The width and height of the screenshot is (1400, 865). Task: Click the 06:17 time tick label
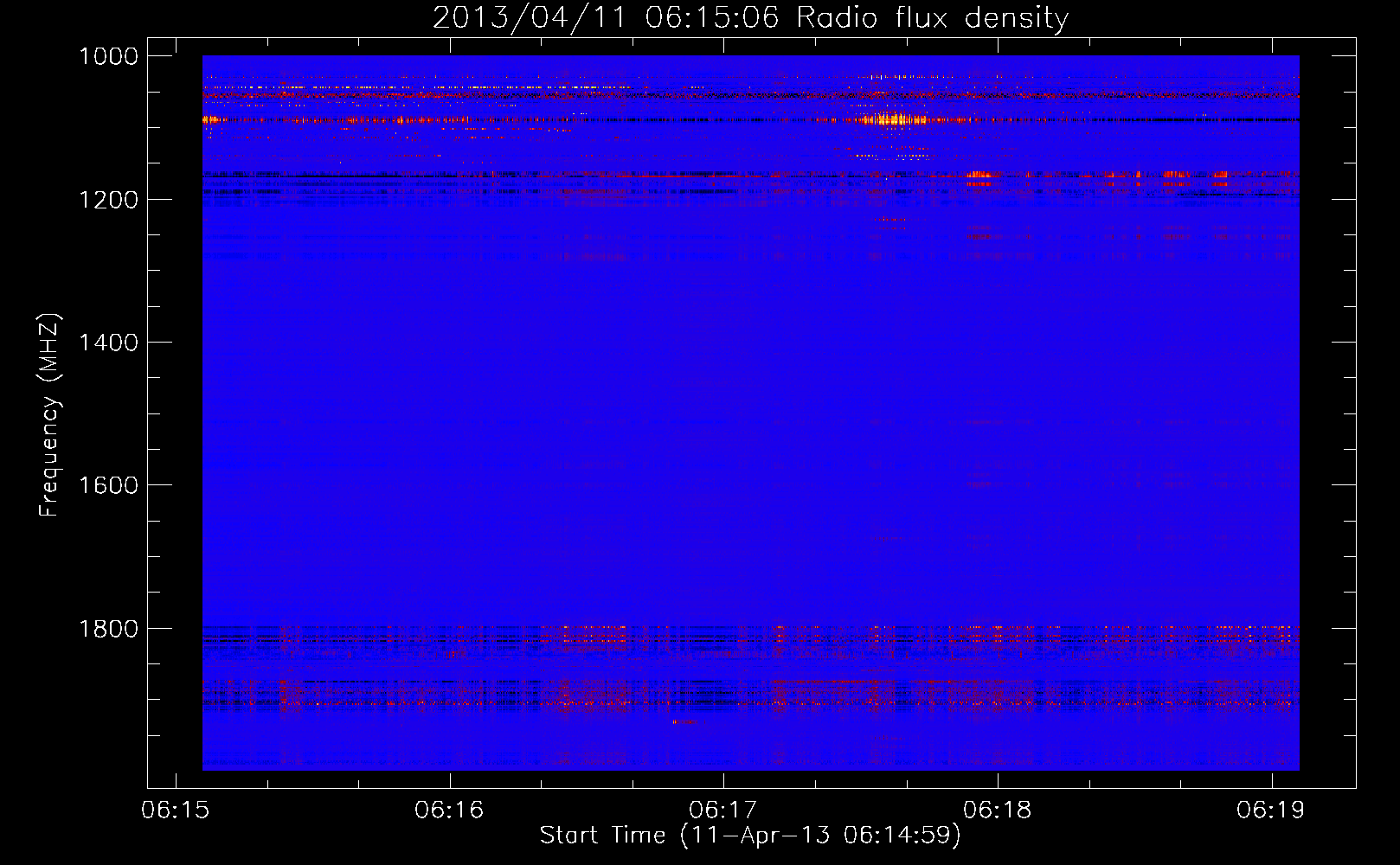pos(723,811)
